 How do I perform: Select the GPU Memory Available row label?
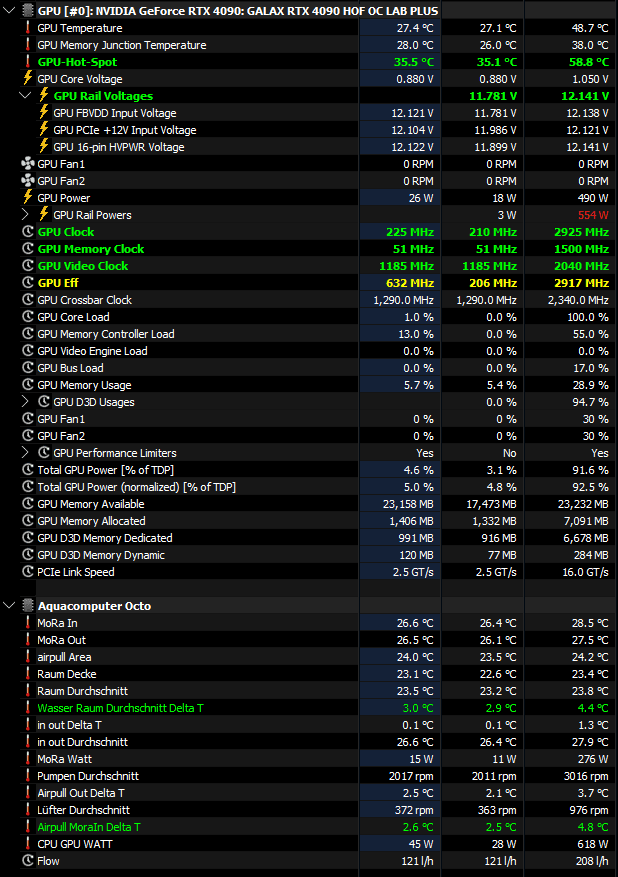(x=91, y=504)
